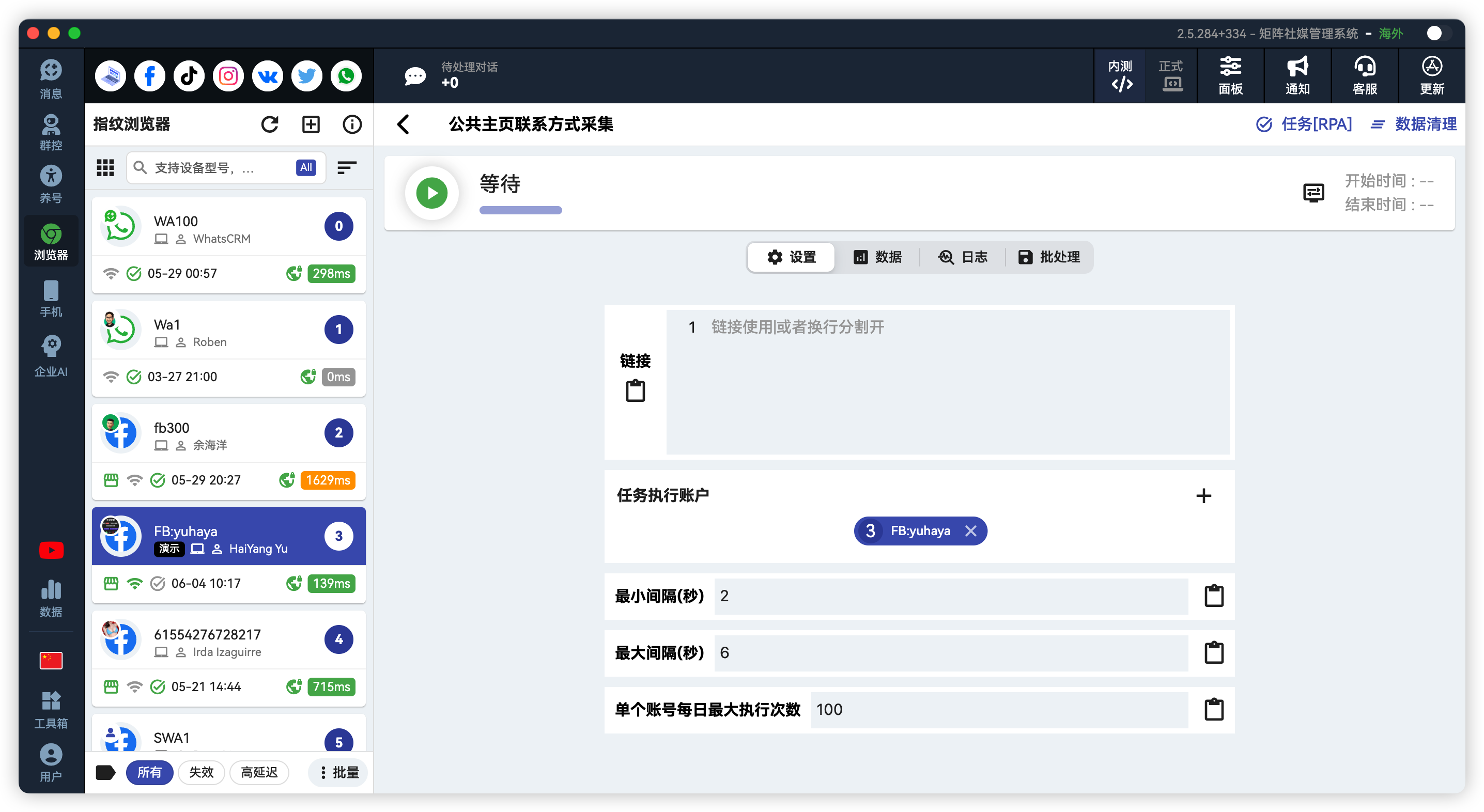This screenshot has width=1484, height=812.
Task: Paste into 最小间隔 using clipboard icon
Action: [x=1214, y=596]
